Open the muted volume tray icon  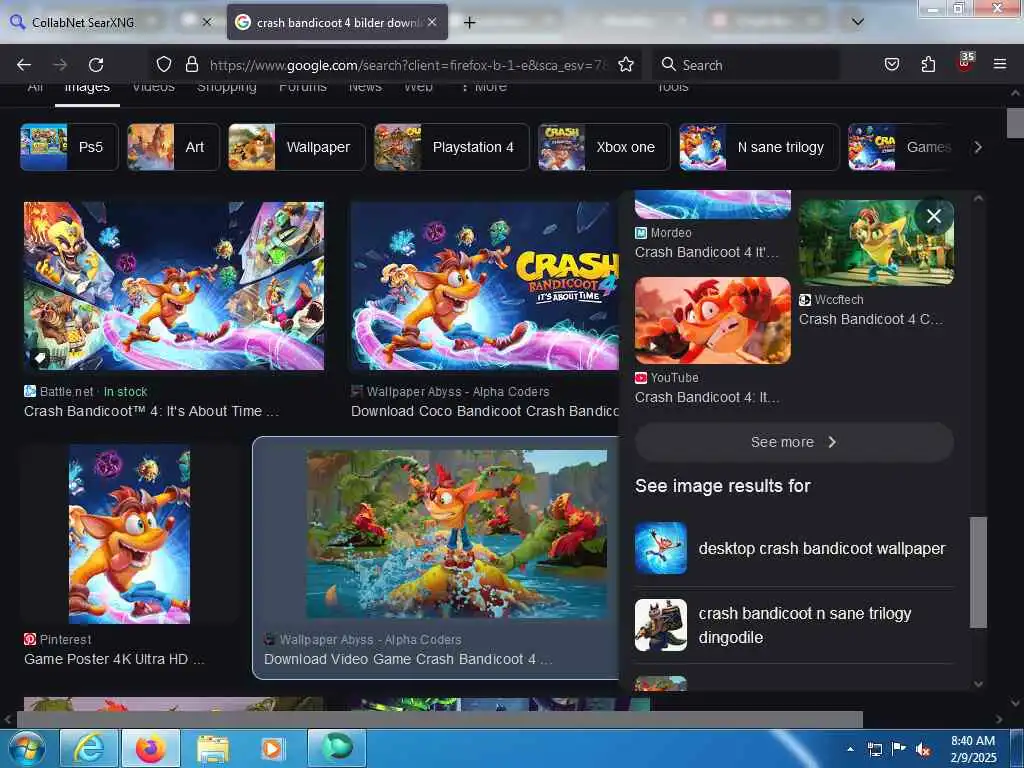(x=923, y=750)
